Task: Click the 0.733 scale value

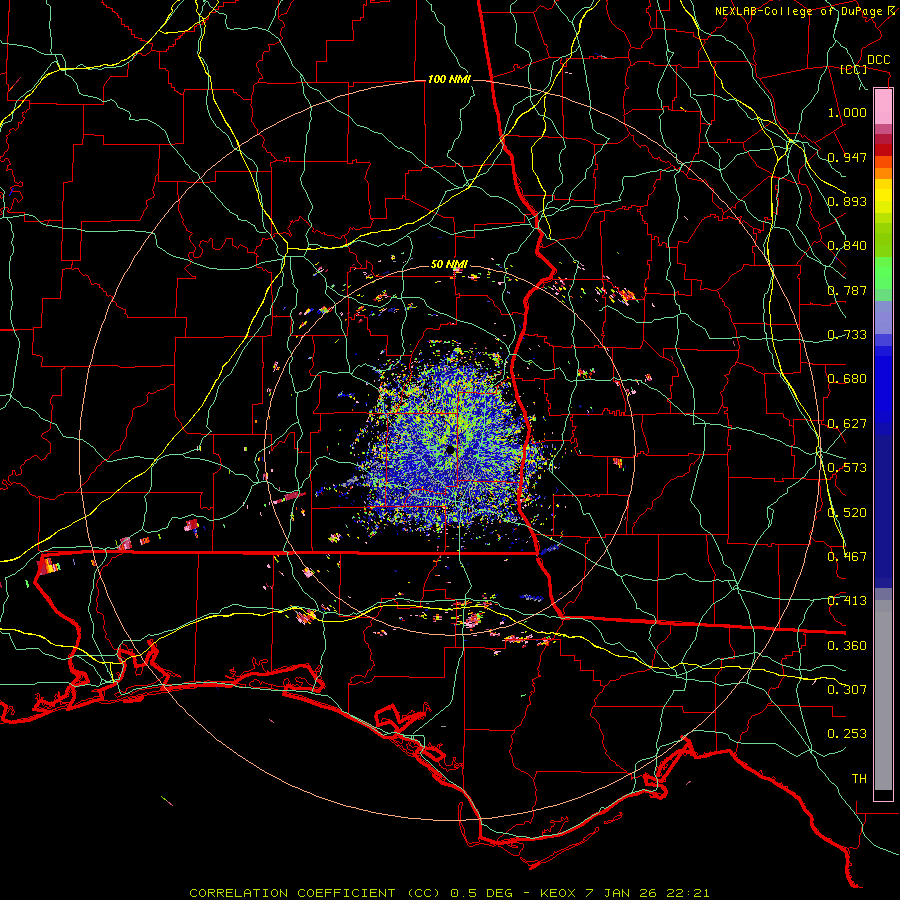Action: pyautogui.click(x=847, y=335)
